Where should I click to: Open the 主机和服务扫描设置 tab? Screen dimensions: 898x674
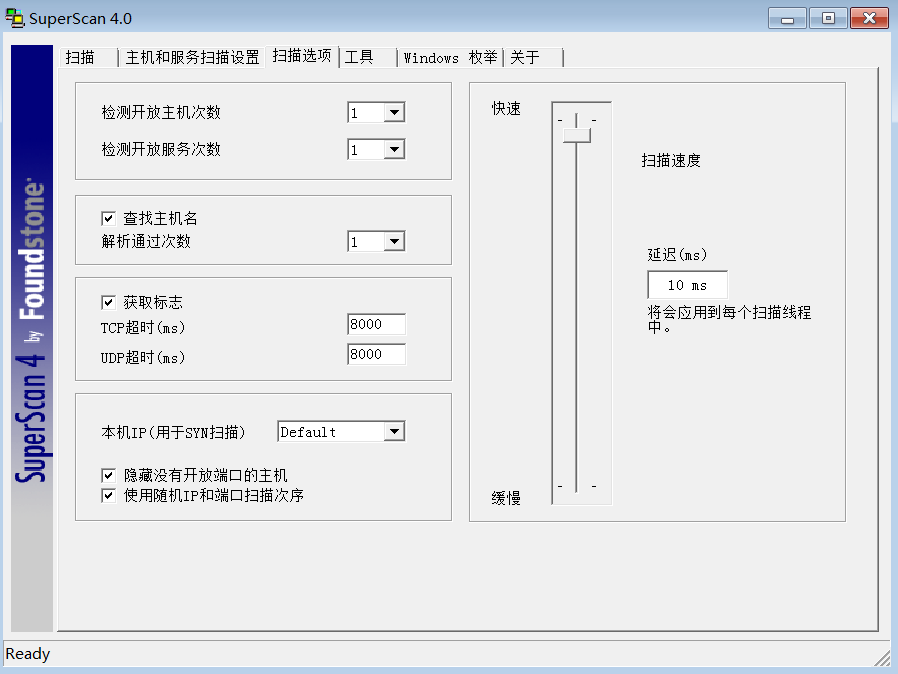(x=192, y=57)
